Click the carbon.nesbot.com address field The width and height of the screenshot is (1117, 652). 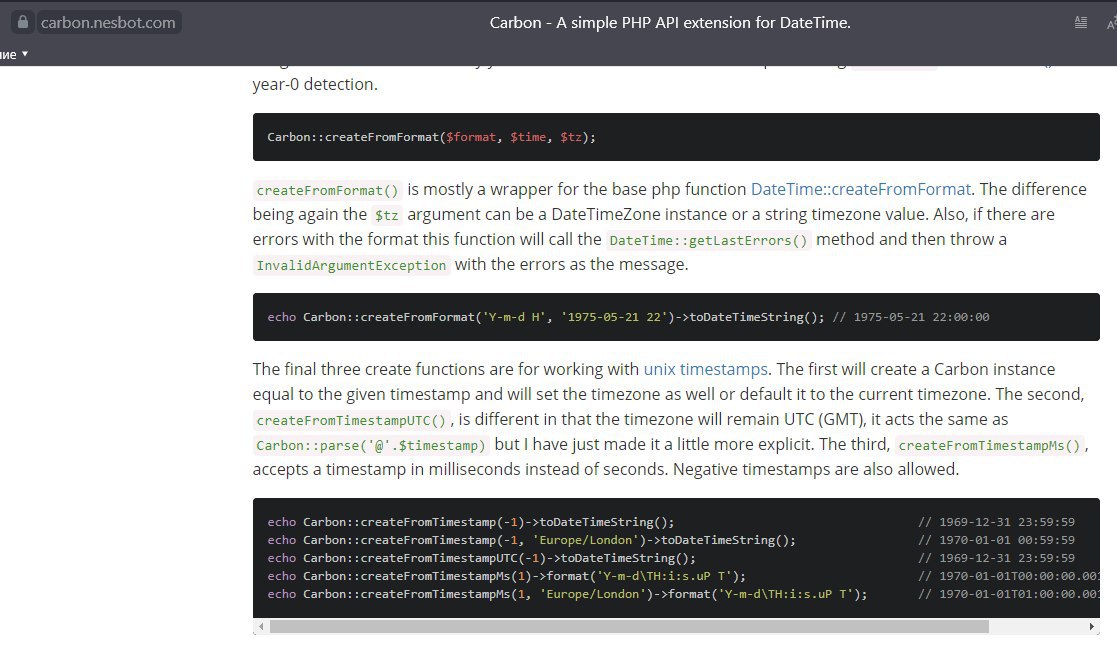coord(108,22)
